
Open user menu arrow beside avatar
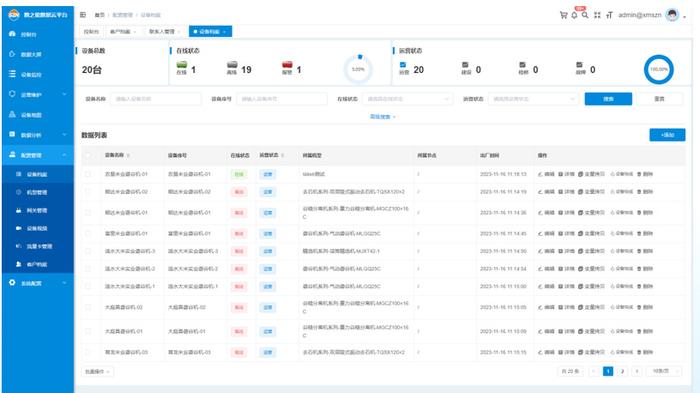coord(685,17)
